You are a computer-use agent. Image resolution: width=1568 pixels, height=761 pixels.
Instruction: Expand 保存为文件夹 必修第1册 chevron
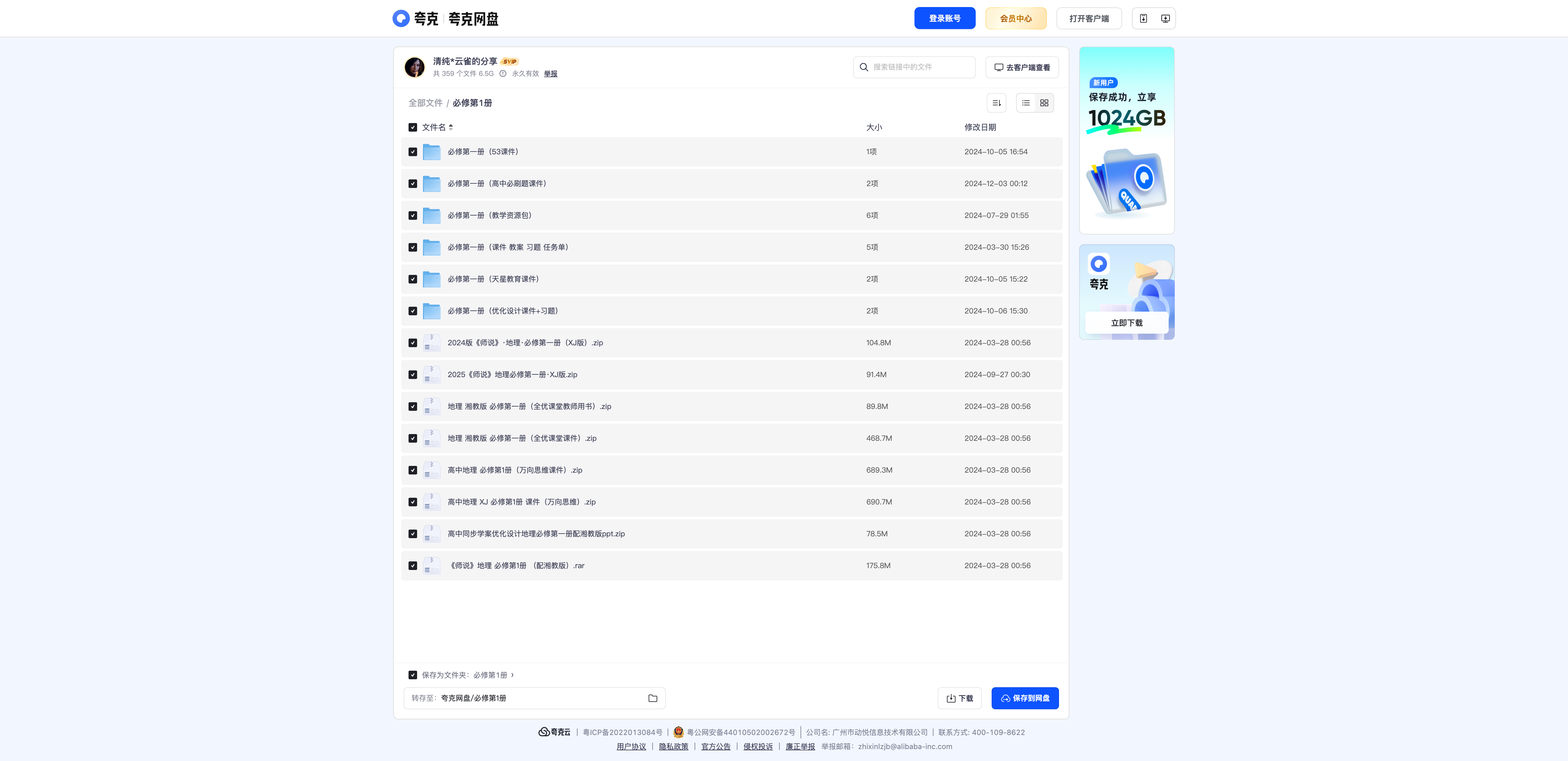(x=513, y=675)
